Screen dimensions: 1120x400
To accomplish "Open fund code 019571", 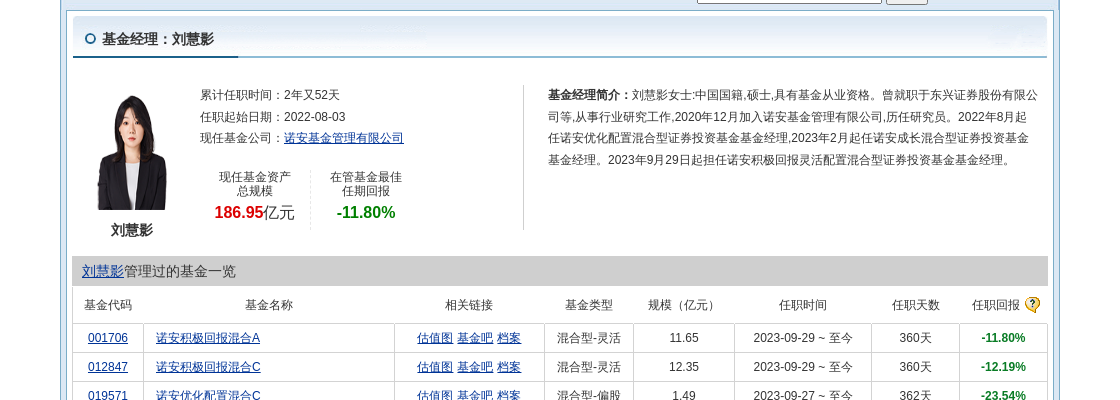I will click(108, 395).
